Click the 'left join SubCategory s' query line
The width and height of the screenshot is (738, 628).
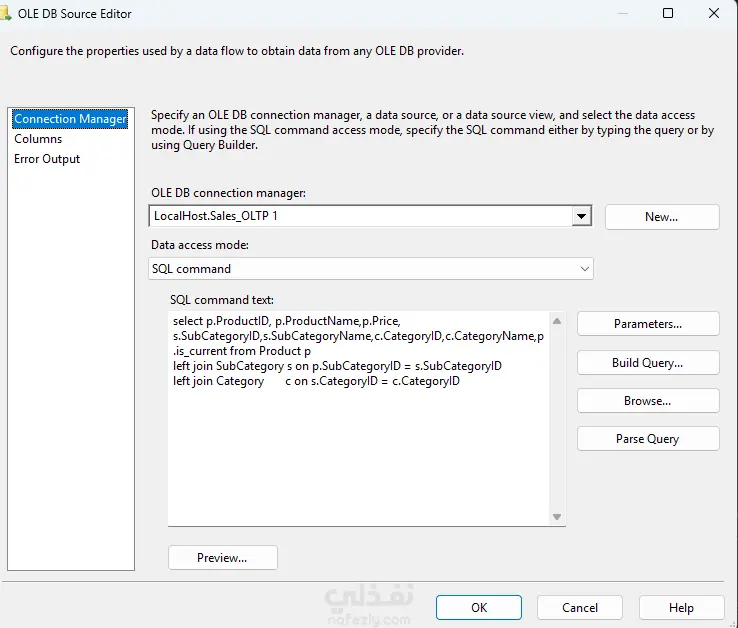pos(337,366)
